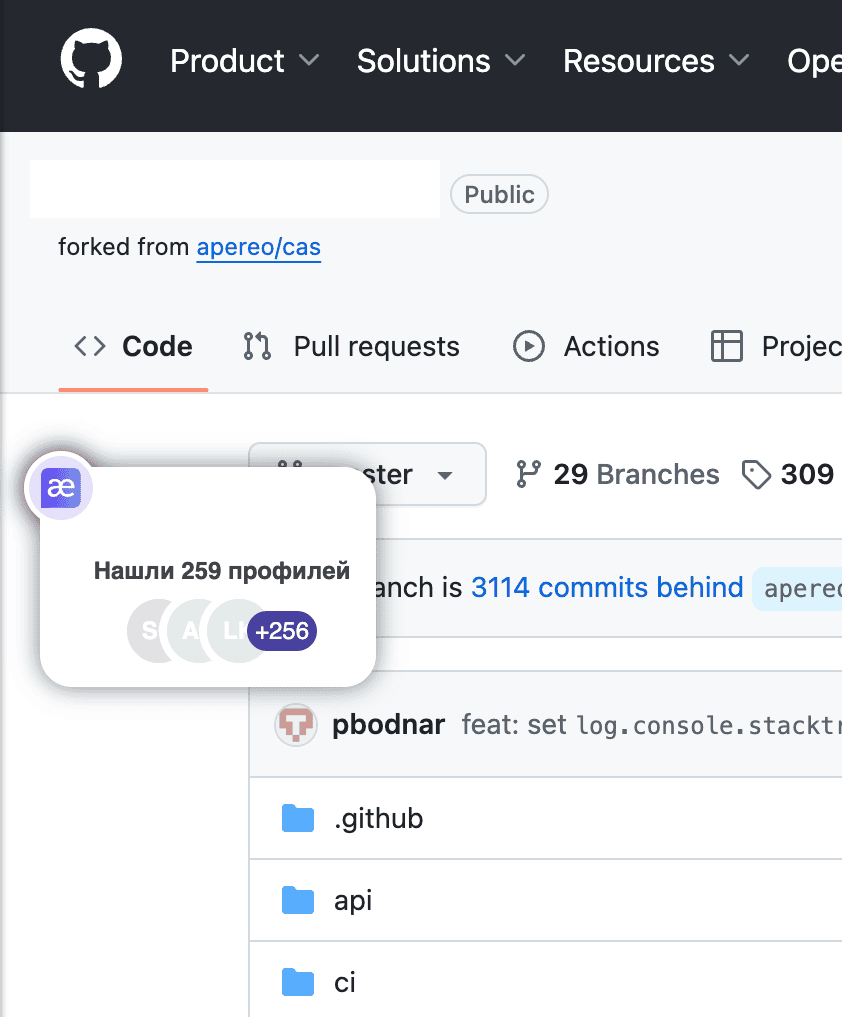842x1017 pixels.
Task: Click the ci folder icon
Action: coord(298,983)
